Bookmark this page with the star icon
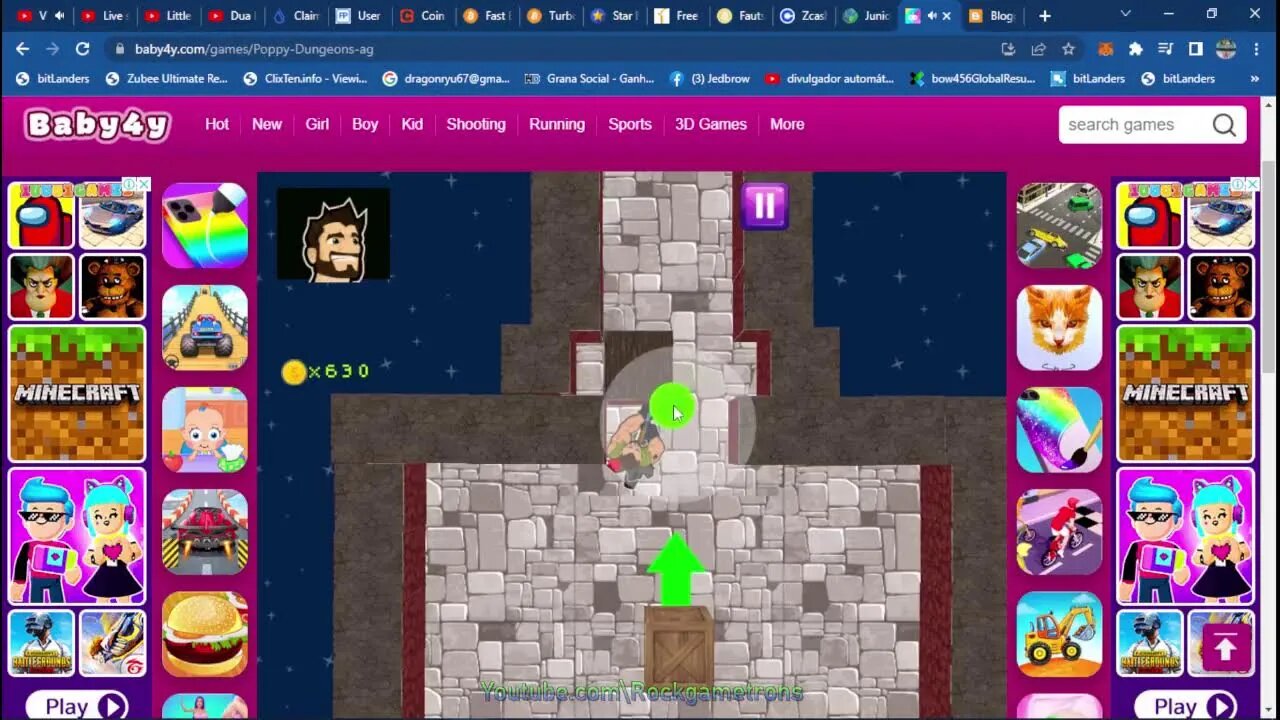1280x720 pixels. click(x=1069, y=48)
